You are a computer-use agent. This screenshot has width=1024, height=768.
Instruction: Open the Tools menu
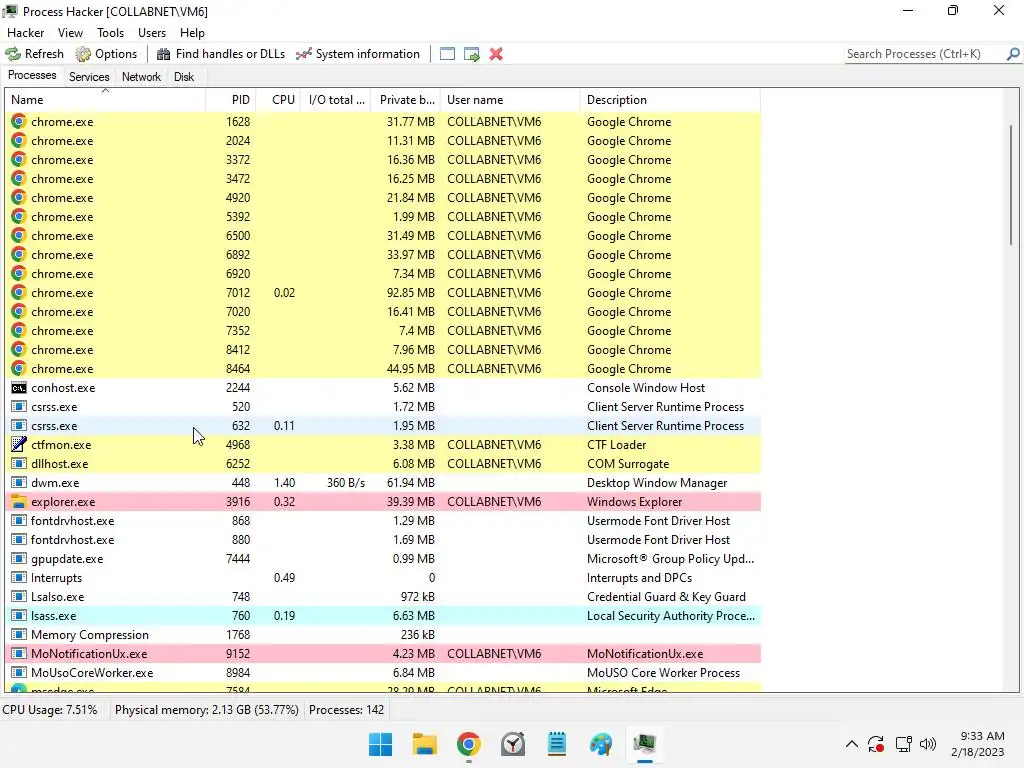click(x=110, y=33)
